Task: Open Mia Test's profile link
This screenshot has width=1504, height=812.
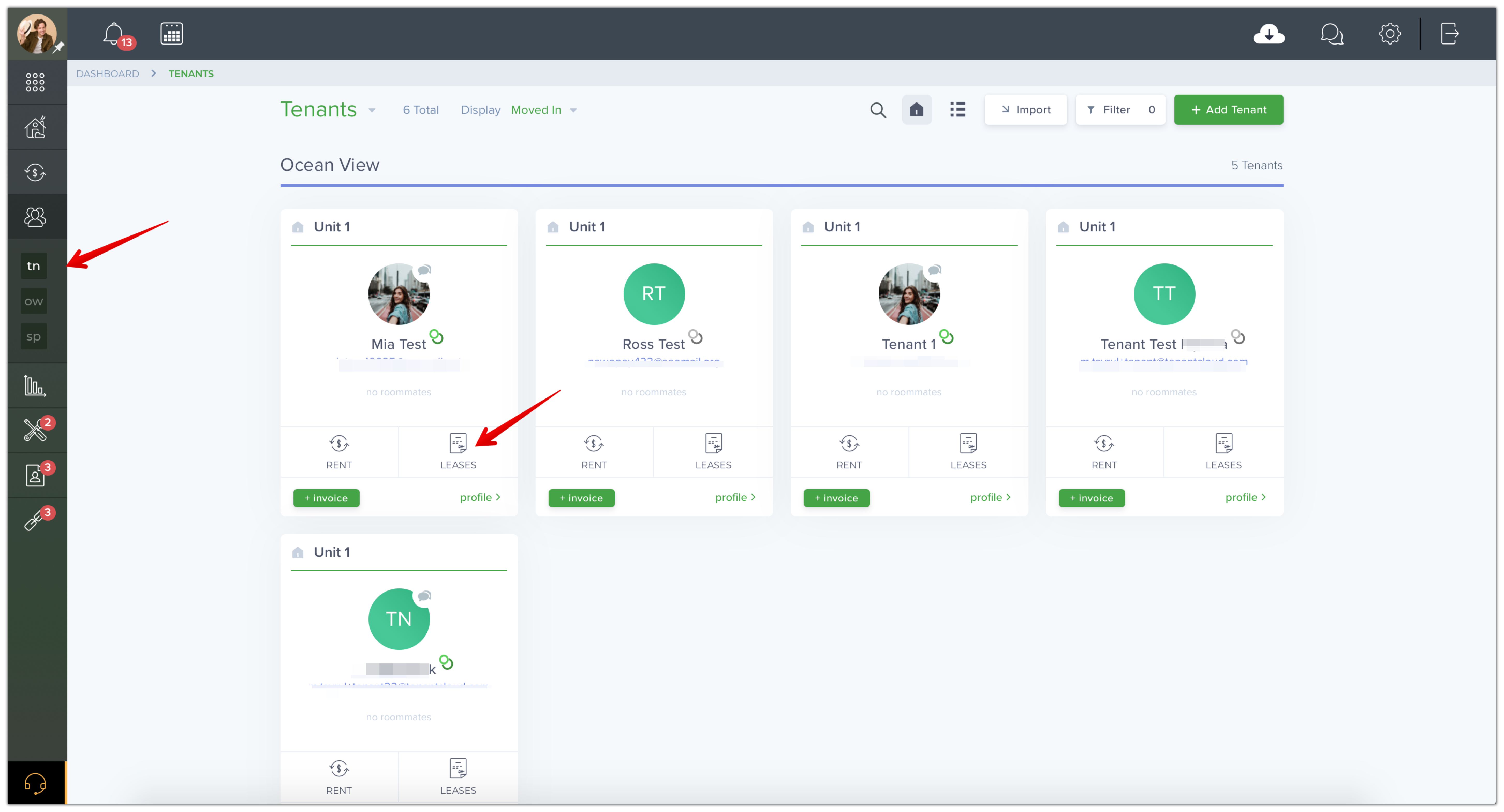Action: pyautogui.click(x=480, y=497)
